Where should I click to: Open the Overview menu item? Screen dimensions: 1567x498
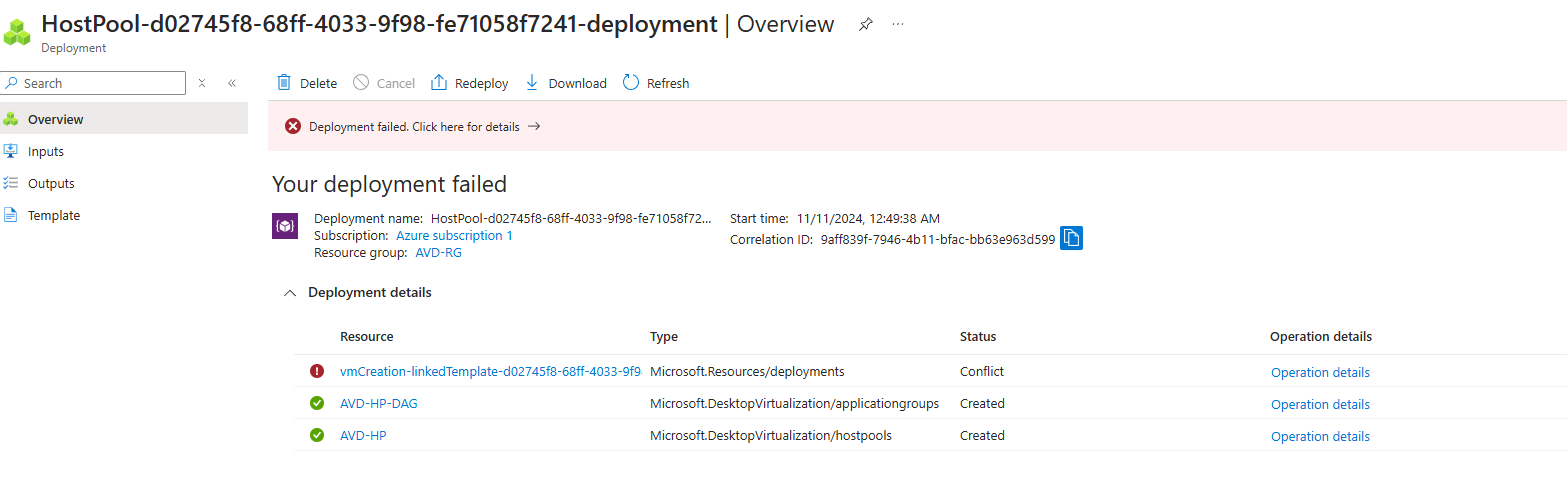124,119
